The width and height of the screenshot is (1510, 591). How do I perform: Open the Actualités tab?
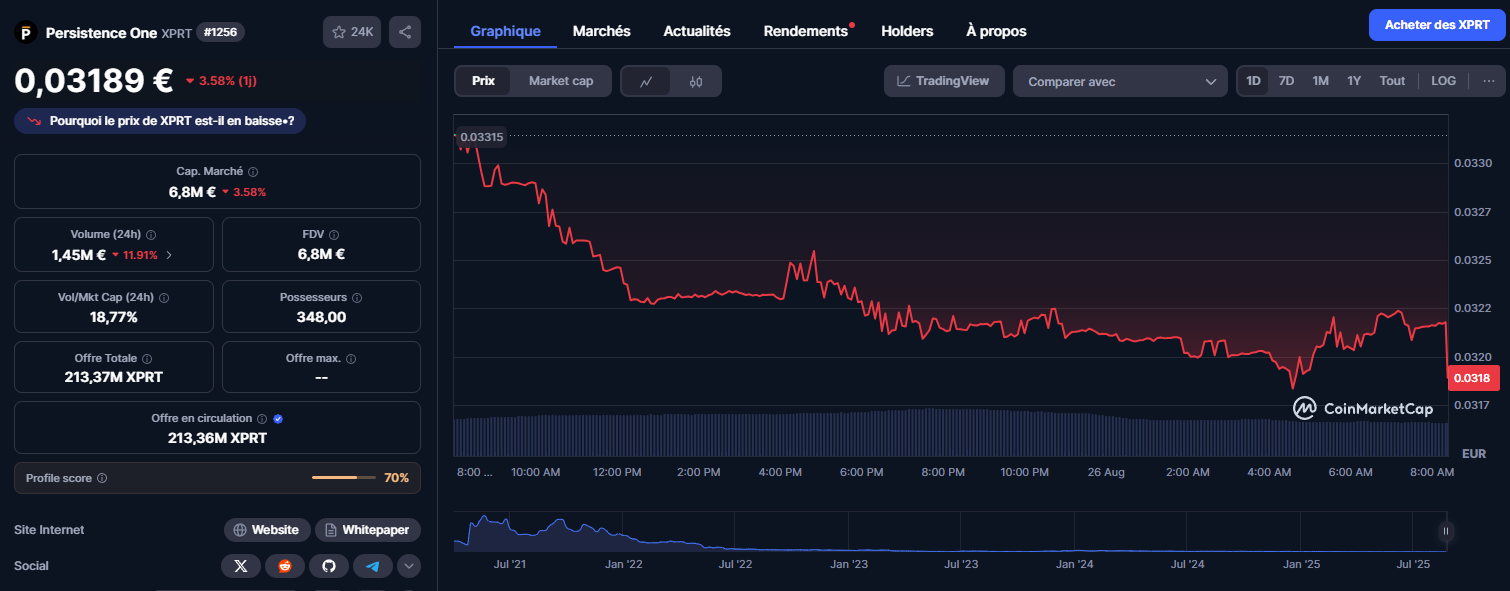tap(697, 31)
